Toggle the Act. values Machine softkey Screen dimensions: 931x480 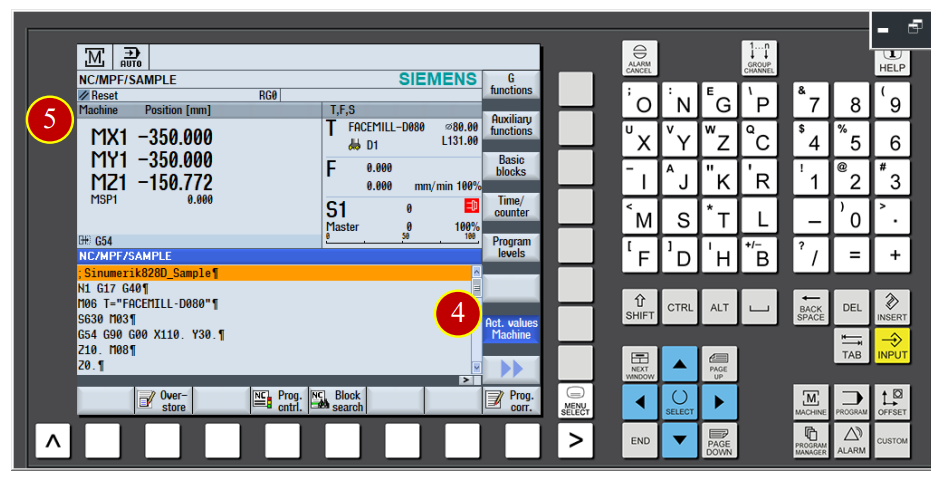[511, 329]
